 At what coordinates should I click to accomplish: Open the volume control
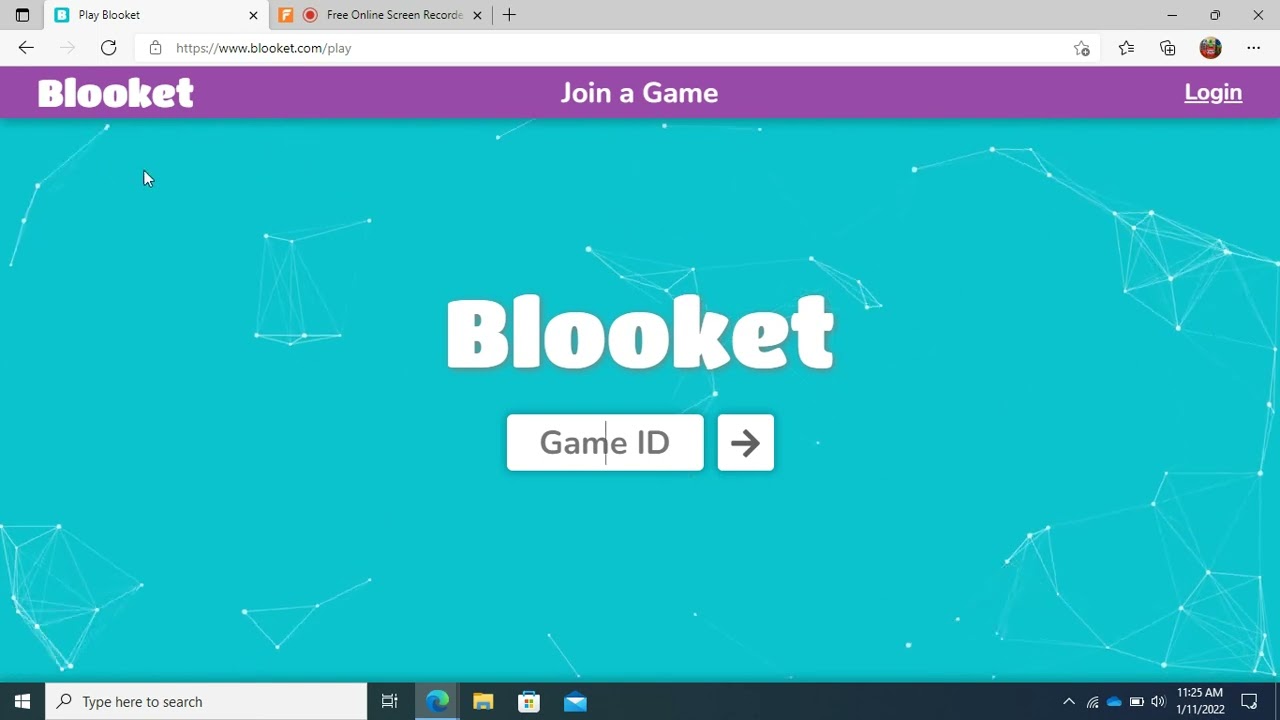(x=1158, y=701)
